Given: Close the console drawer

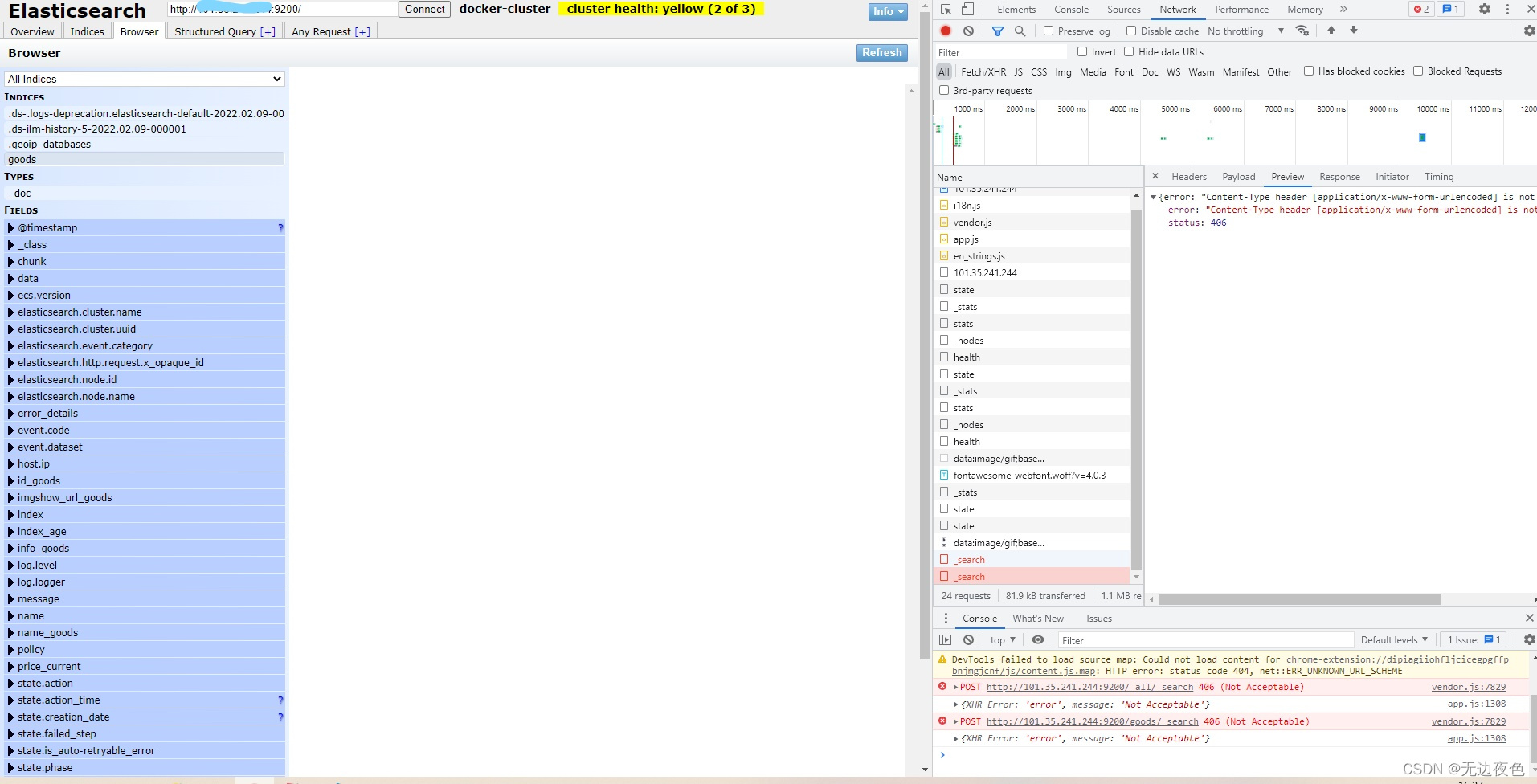Looking at the screenshot, I should (1529, 618).
